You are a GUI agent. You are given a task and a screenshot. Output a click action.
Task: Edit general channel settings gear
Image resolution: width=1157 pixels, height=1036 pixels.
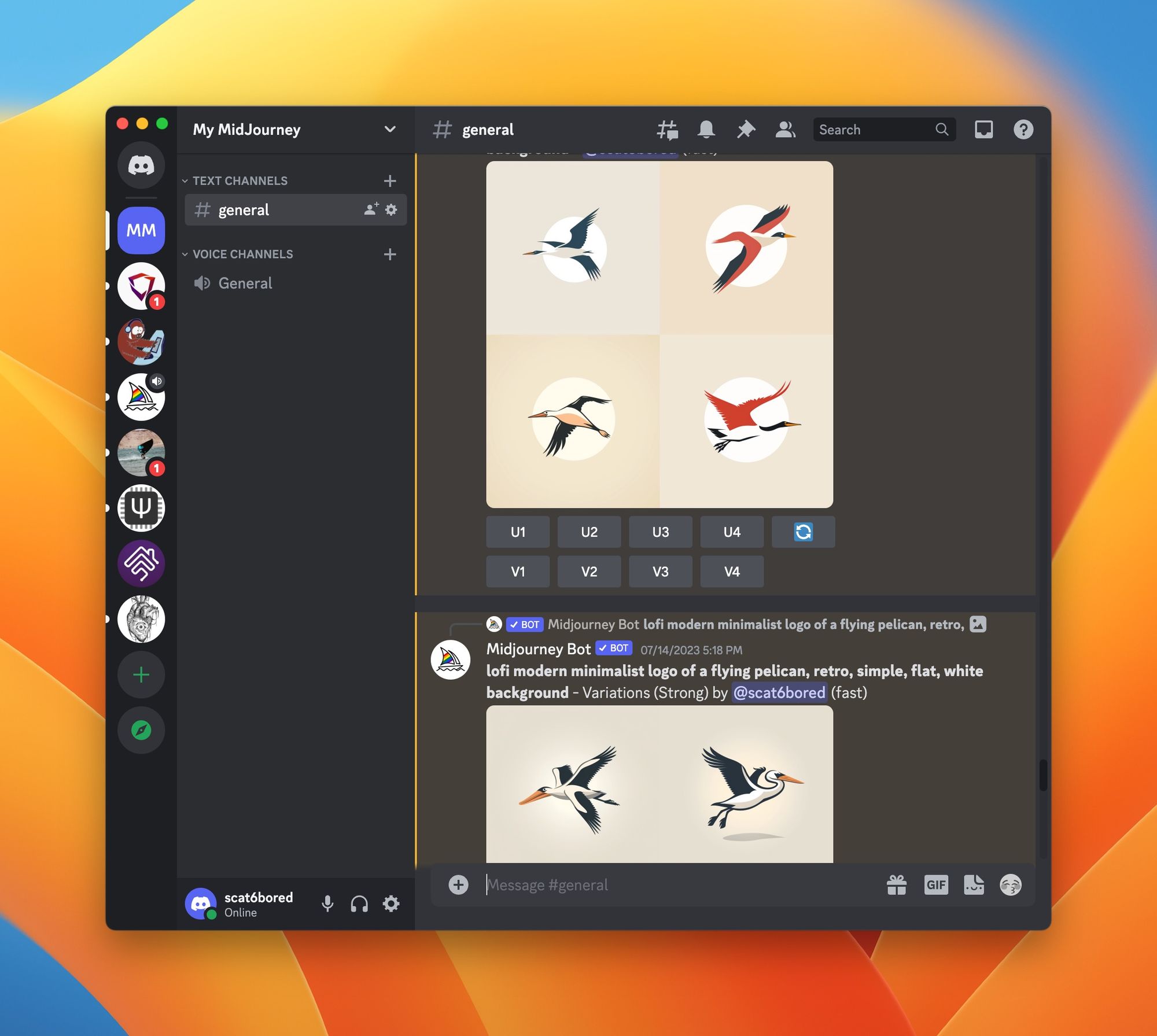(391, 209)
